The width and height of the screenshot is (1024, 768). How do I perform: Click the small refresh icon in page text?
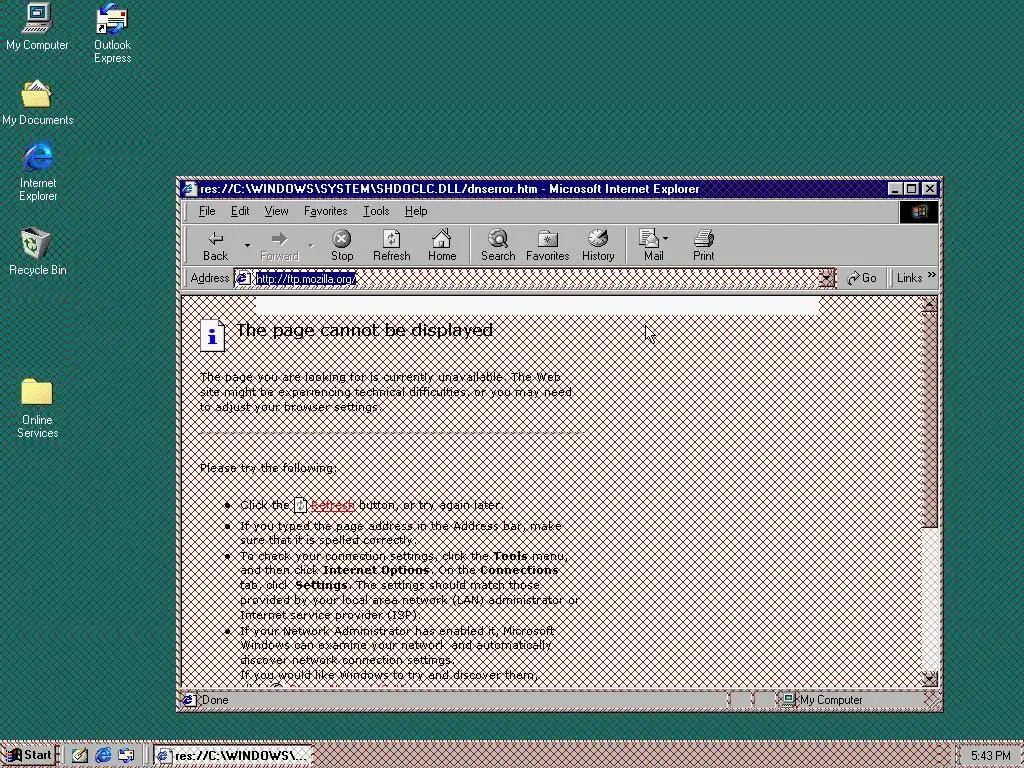pyautogui.click(x=300, y=505)
